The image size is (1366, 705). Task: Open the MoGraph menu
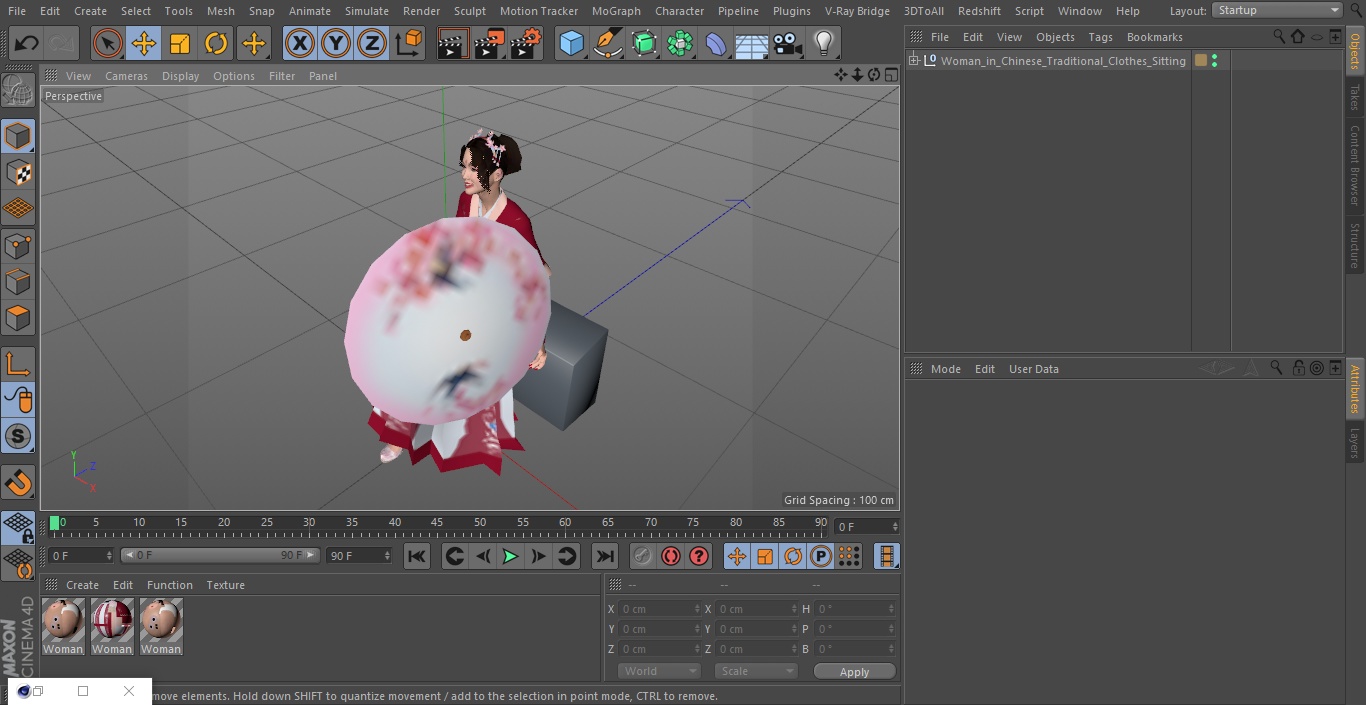[x=616, y=11]
